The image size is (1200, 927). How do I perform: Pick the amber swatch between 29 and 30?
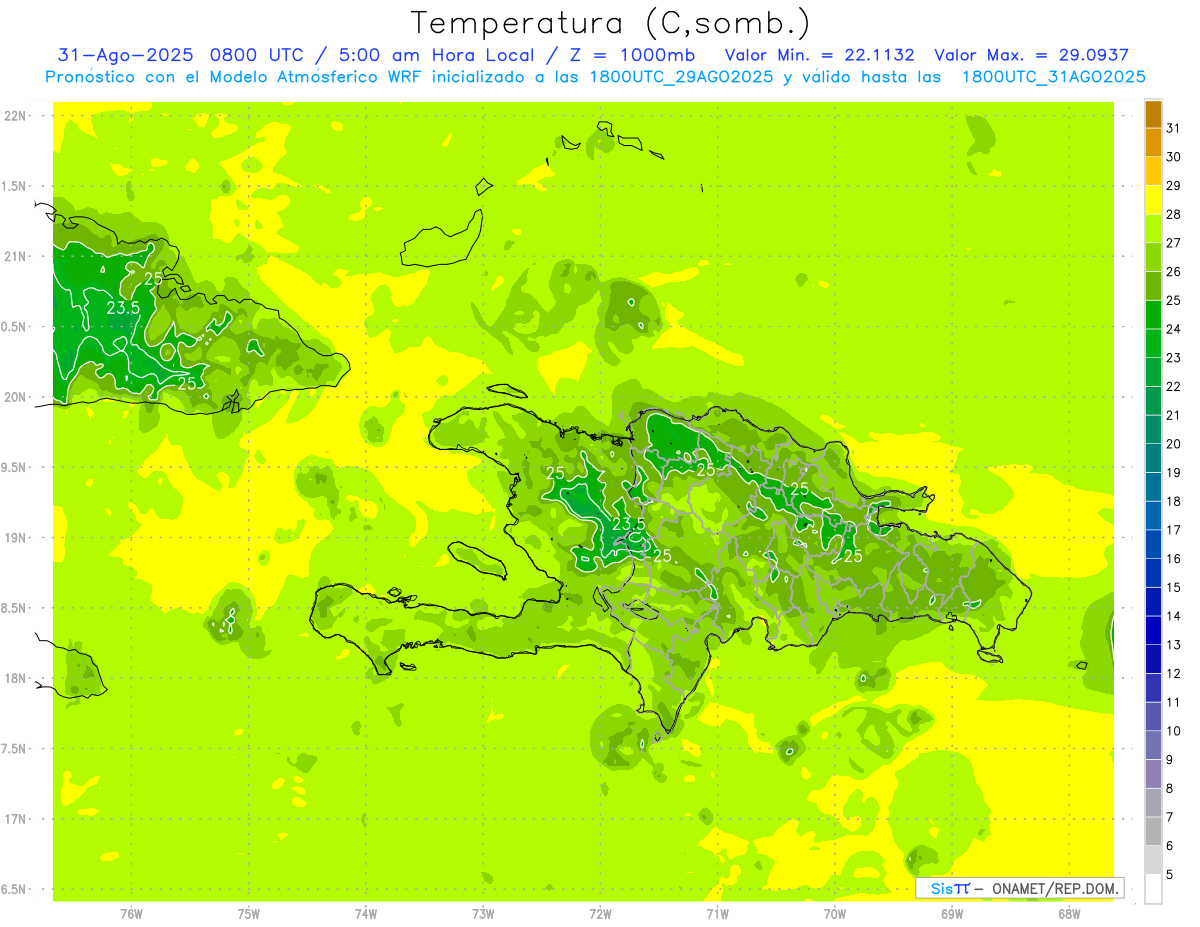coord(1153,171)
